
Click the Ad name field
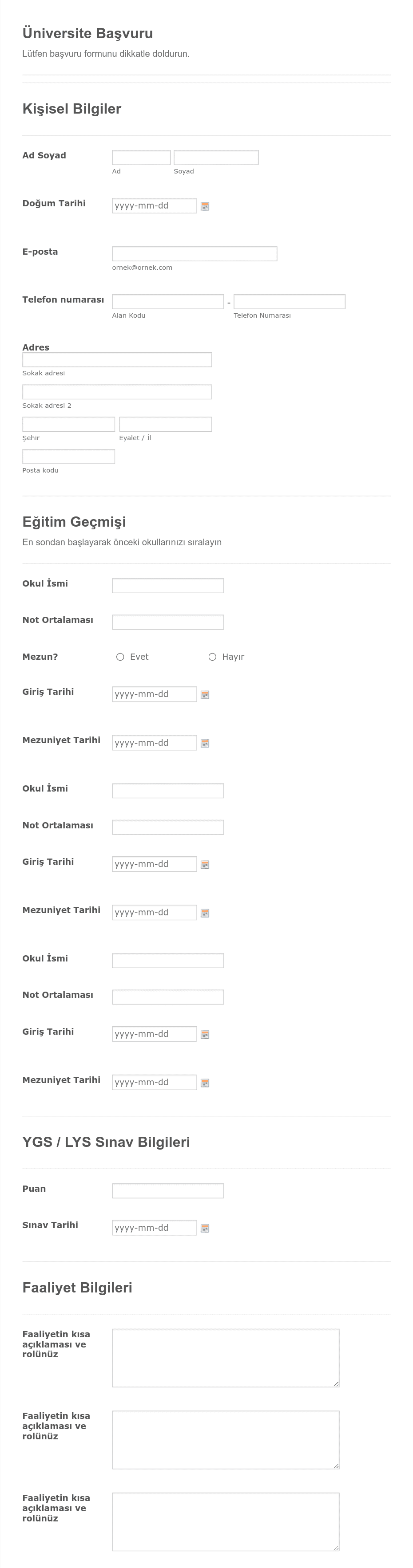(140, 157)
